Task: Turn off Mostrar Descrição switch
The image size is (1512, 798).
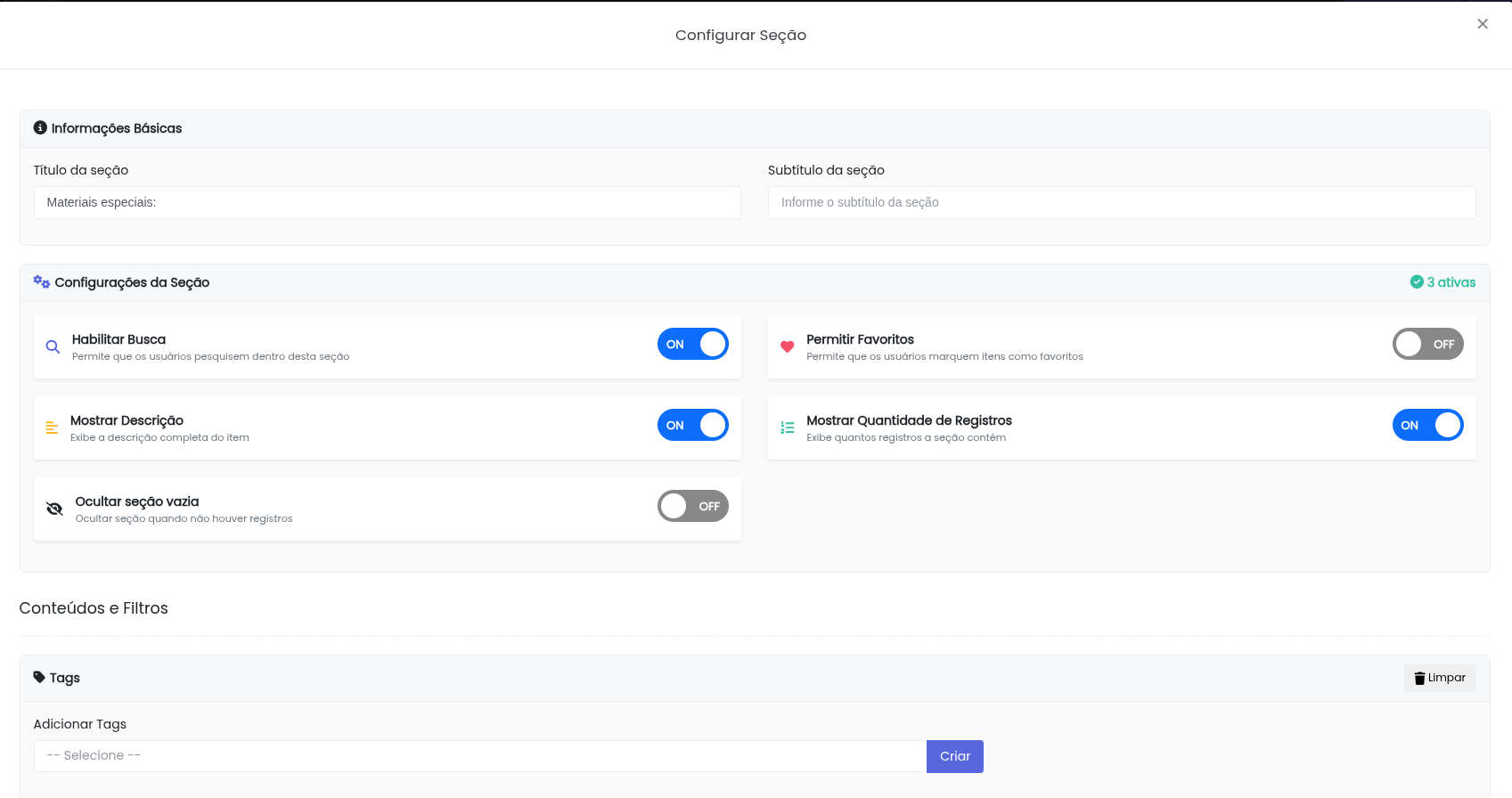Action: (x=692, y=426)
